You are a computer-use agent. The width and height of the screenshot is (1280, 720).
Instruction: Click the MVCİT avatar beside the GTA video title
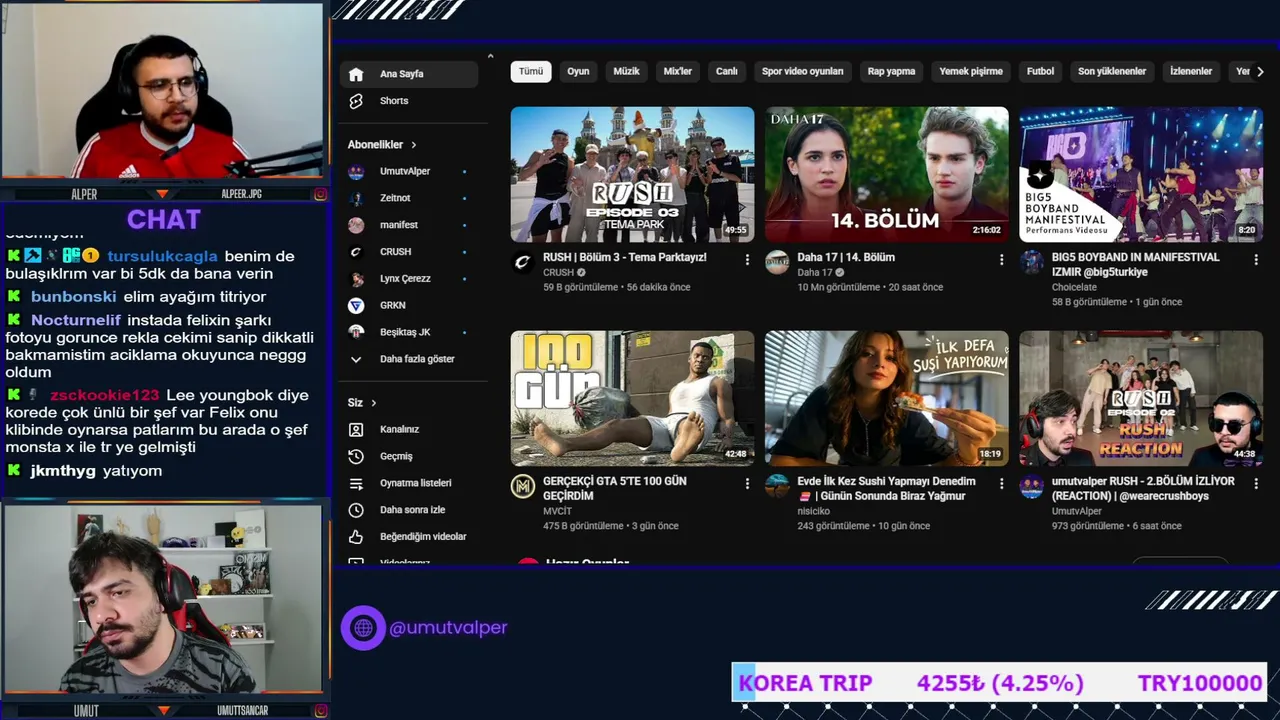coord(522,486)
